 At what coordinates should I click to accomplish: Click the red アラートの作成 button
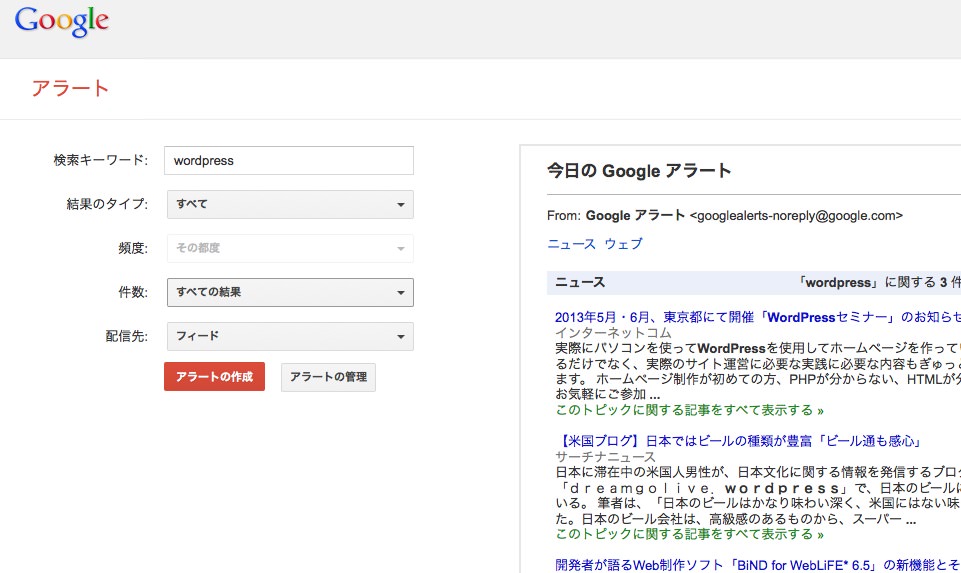pos(215,376)
